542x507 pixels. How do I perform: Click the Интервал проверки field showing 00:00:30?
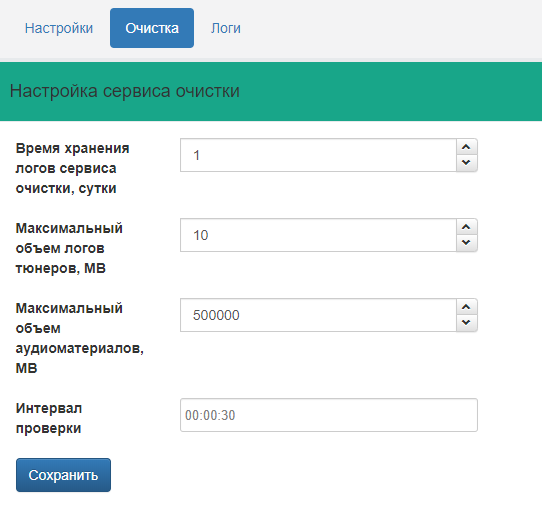[329, 415]
